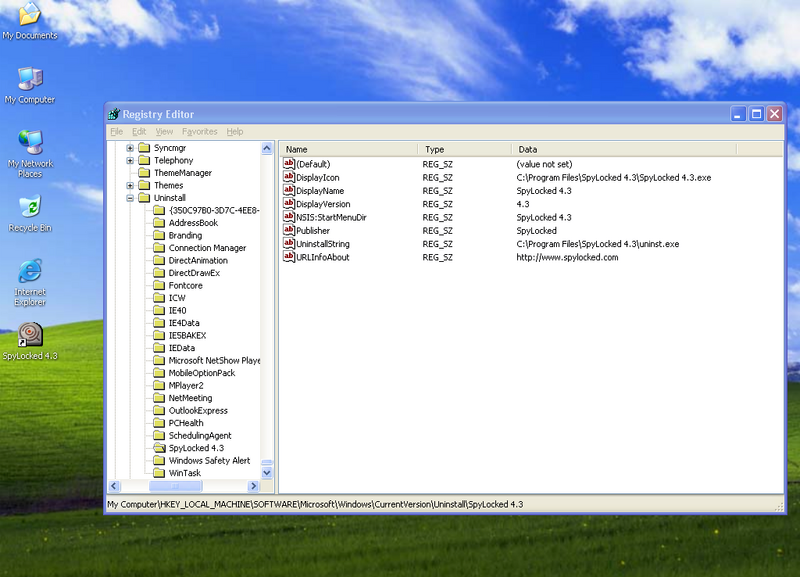
Task: Click the tree pane scroll right arrow
Action: (254, 486)
